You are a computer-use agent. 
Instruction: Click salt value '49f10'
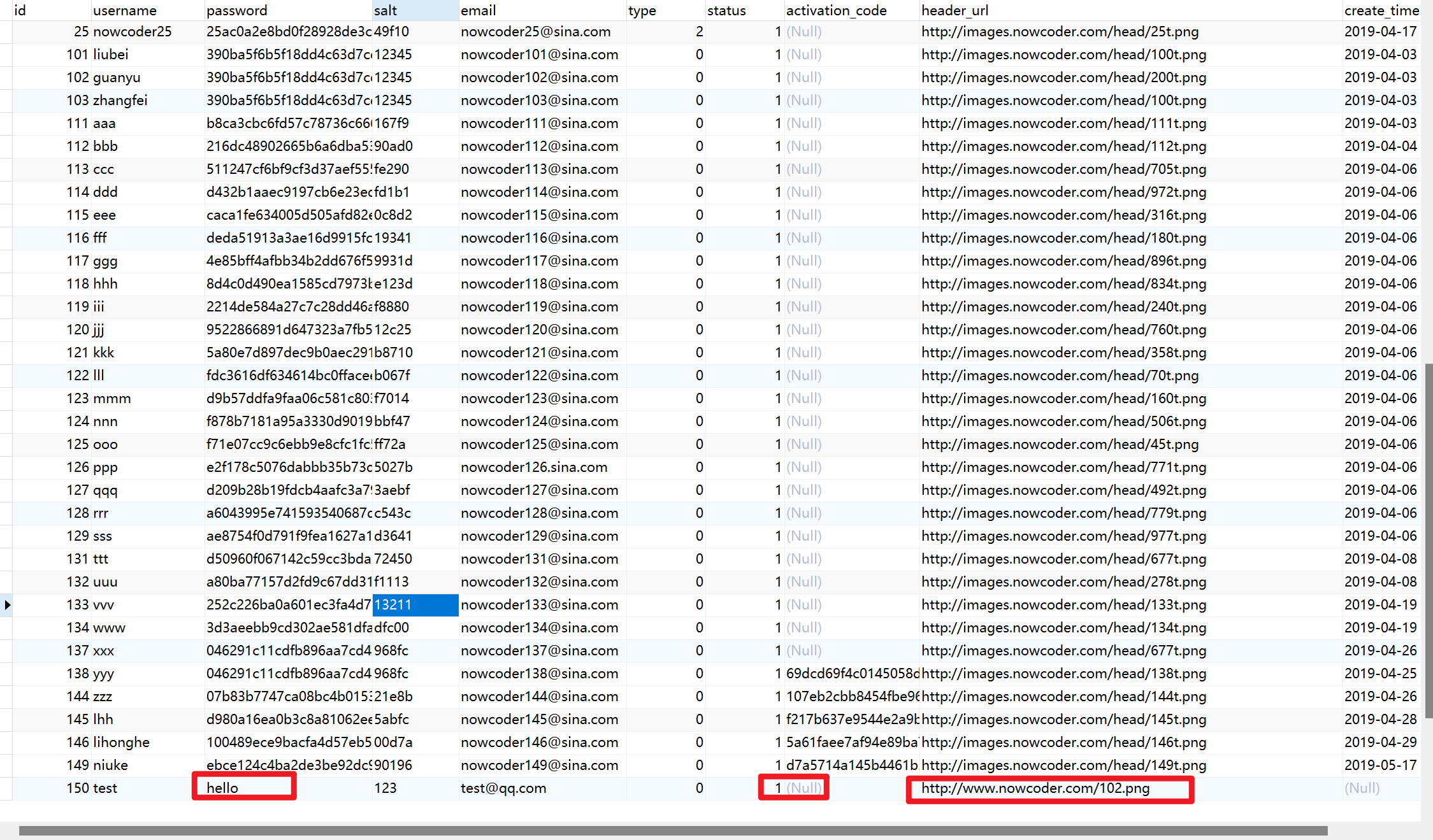point(392,32)
